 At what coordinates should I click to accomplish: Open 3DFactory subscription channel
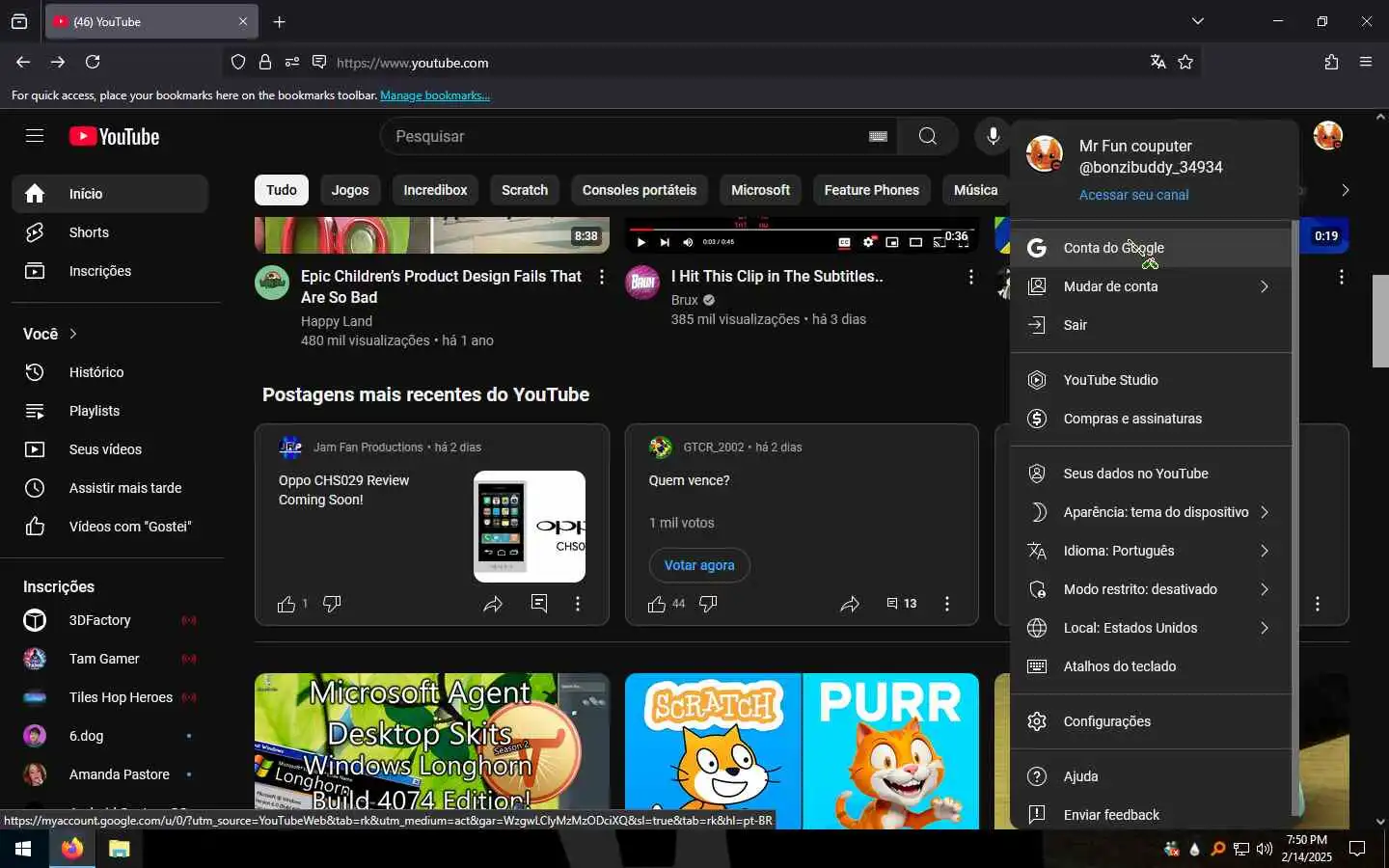click(110, 620)
